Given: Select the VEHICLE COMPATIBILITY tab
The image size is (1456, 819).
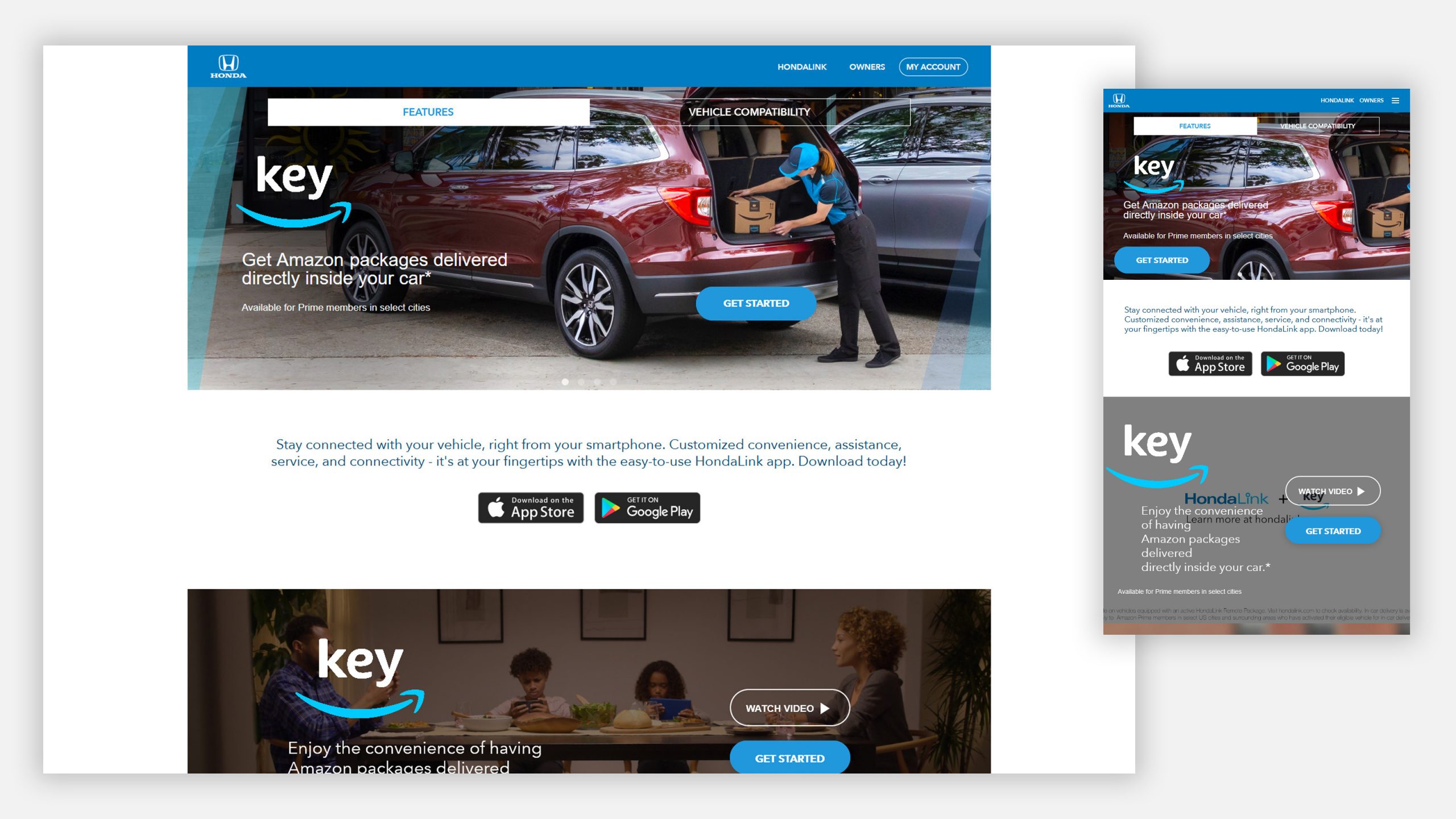Looking at the screenshot, I should click(x=749, y=111).
